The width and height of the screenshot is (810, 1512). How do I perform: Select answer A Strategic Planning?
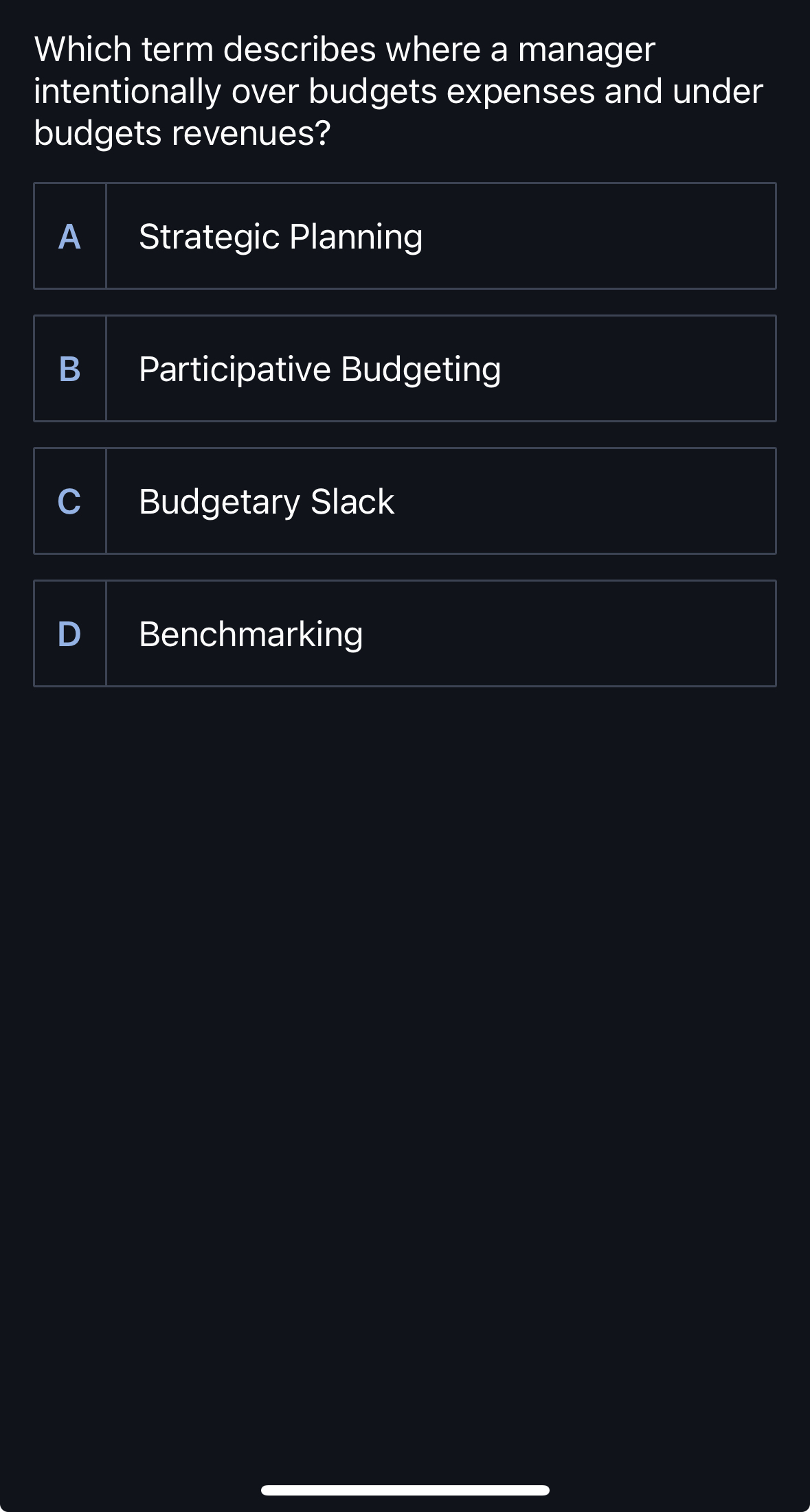[x=405, y=236]
